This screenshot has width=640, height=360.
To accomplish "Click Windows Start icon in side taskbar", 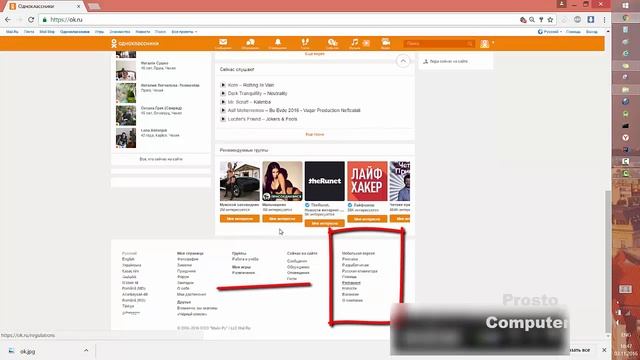I will tap(625, 6).
